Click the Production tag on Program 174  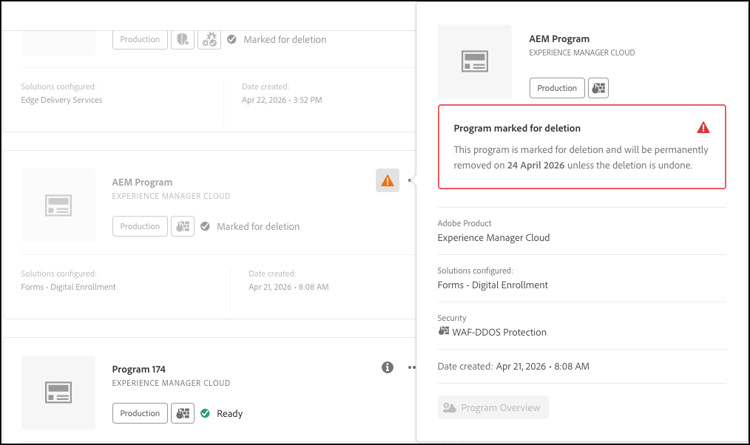point(140,413)
